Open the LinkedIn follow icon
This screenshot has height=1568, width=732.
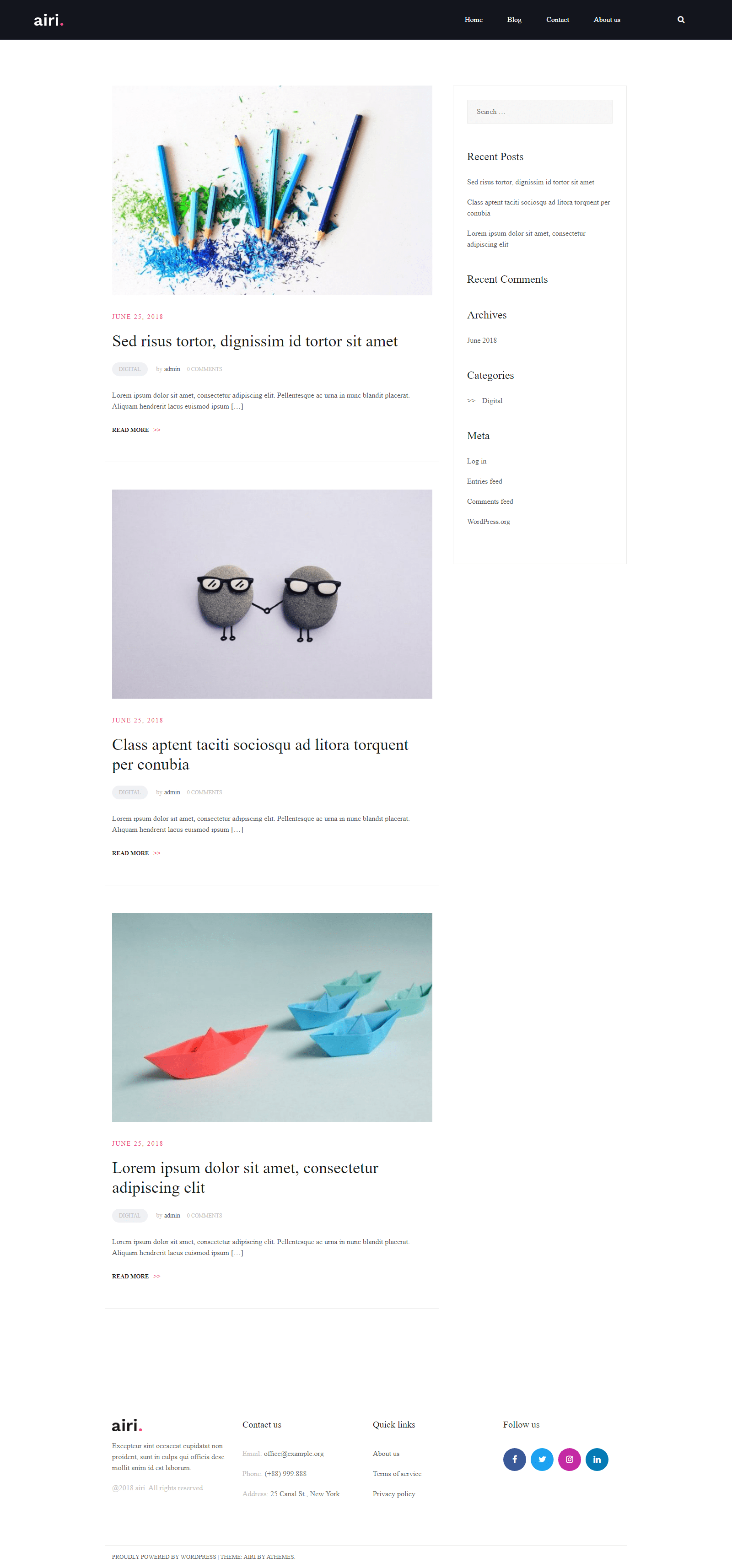[x=596, y=1459]
